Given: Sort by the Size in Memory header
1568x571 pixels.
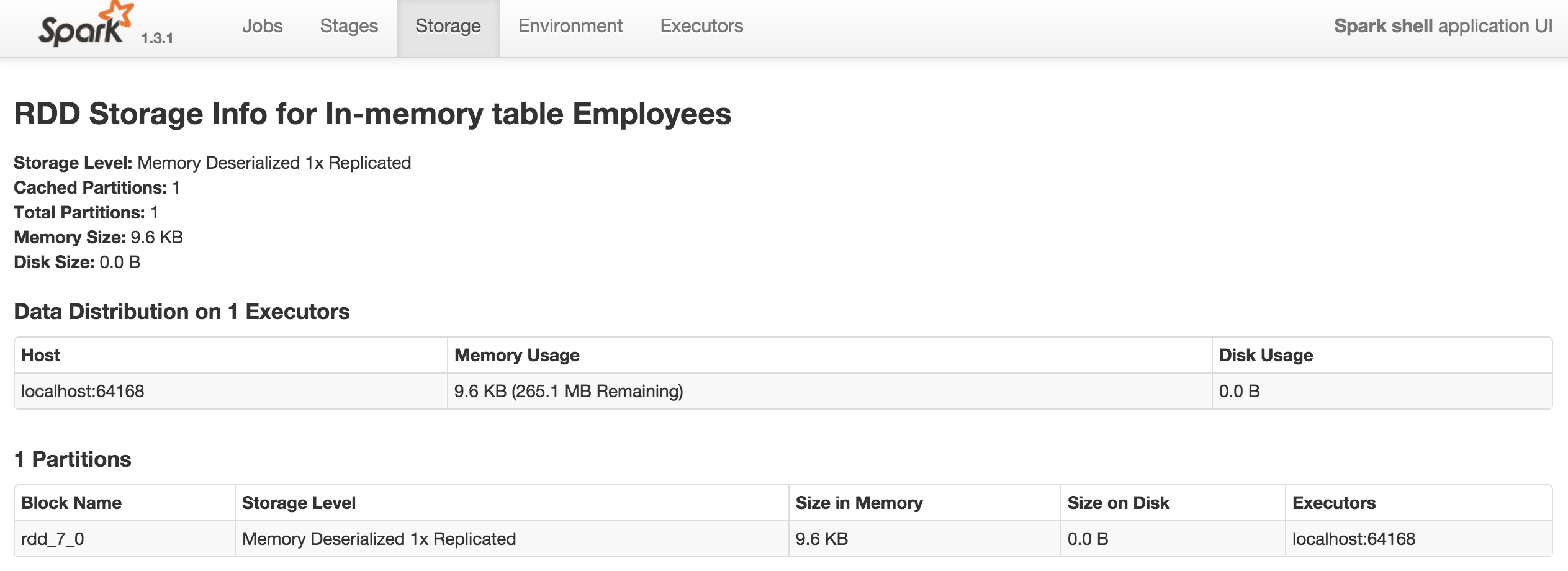Looking at the screenshot, I should pyautogui.click(x=858, y=503).
